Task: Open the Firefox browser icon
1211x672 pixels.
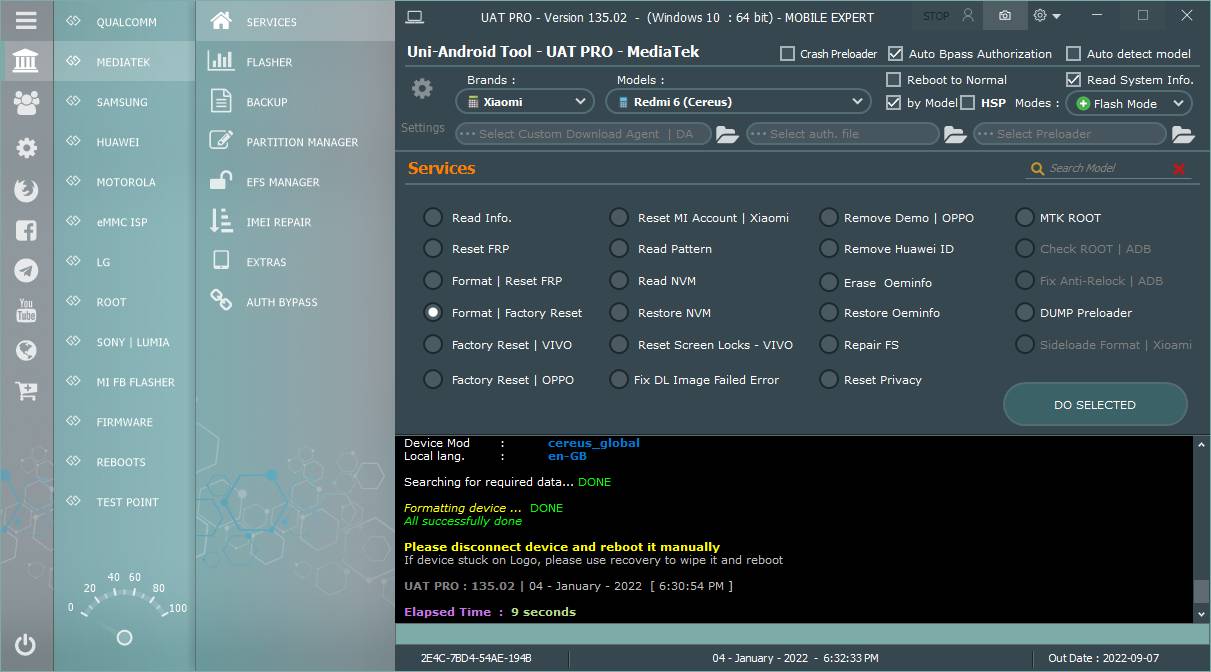Action: 26,190
